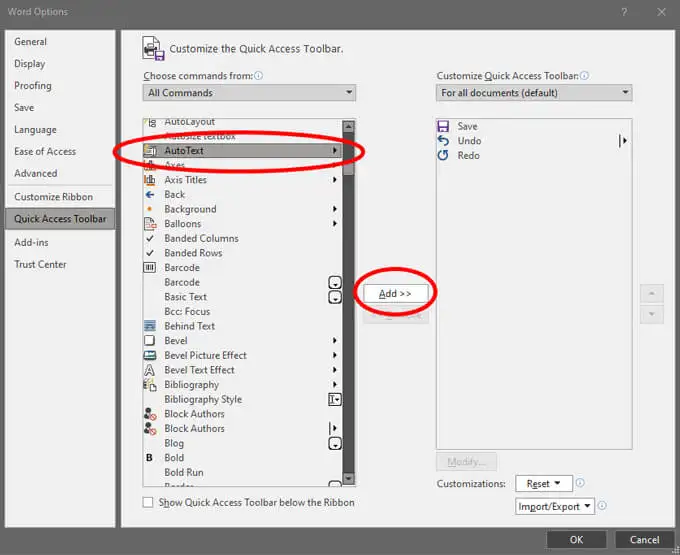Open the Import/Export dropdown

[555, 506]
